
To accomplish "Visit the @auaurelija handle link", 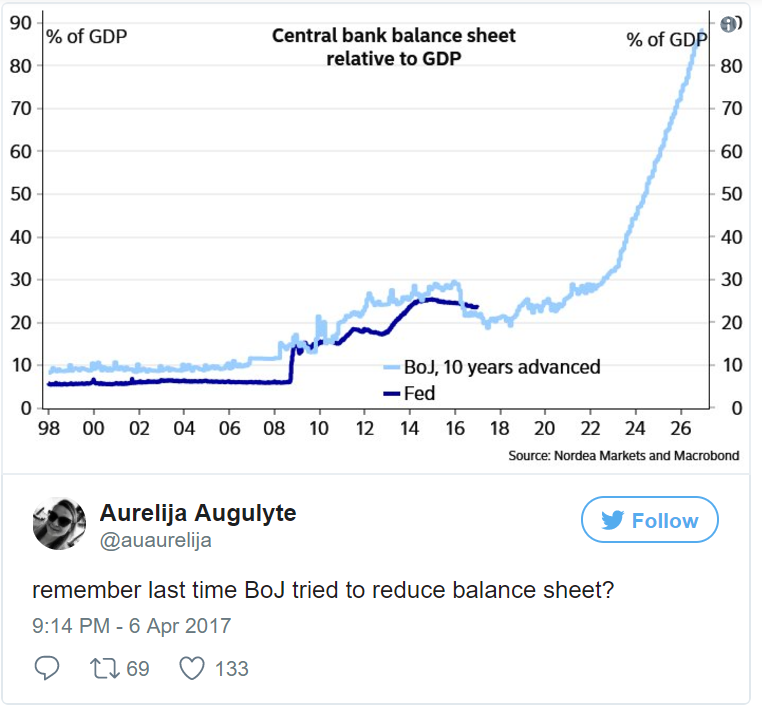I will 155,541.
